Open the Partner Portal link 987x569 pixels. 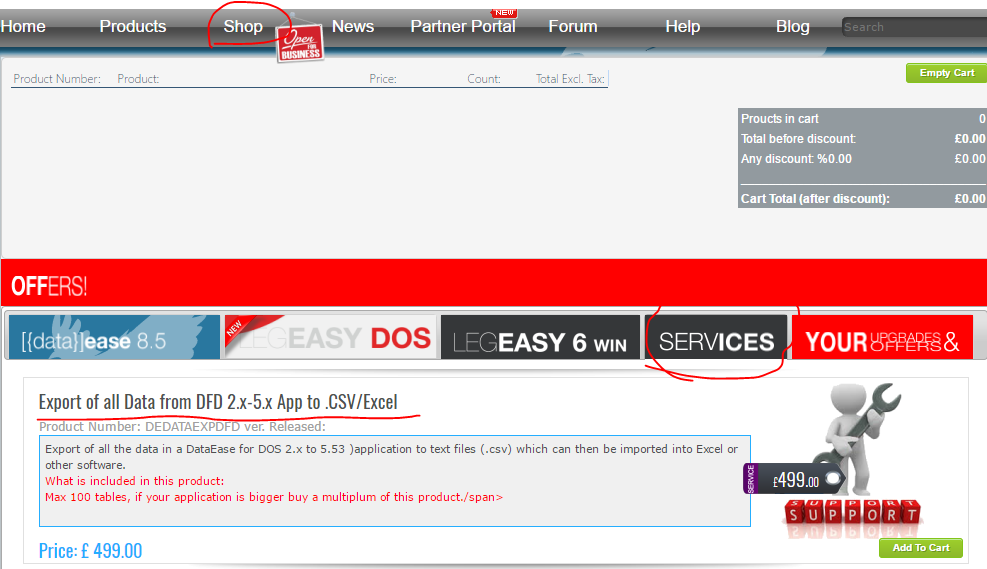pyautogui.click(x=463, y=26)
